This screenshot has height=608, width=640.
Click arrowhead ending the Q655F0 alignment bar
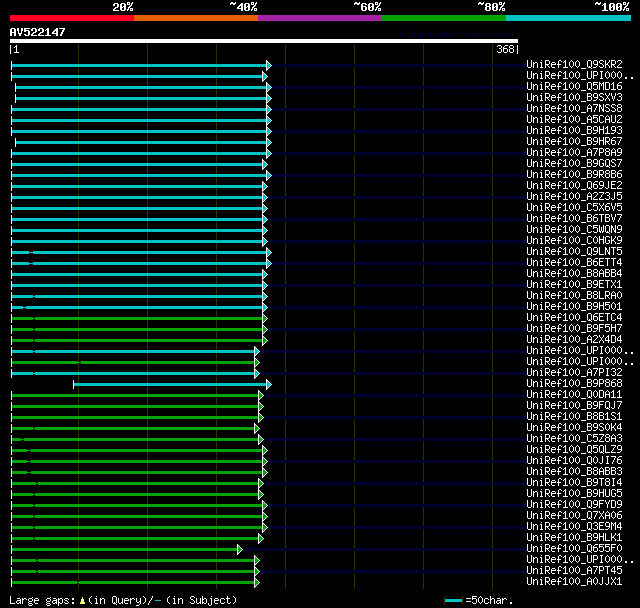(239, 549)
